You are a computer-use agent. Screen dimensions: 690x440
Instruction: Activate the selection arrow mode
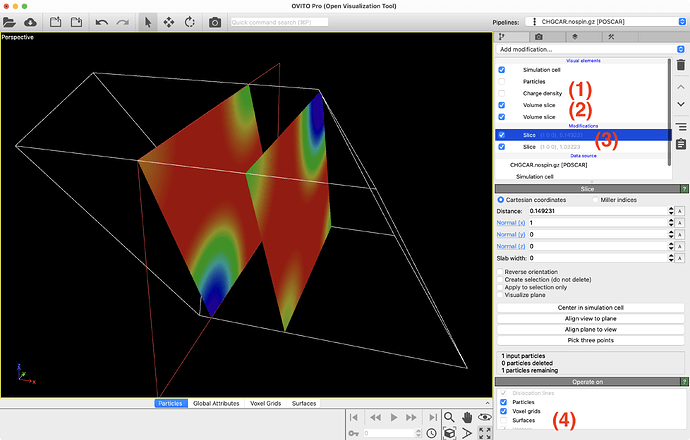click(x=148, y=22)
